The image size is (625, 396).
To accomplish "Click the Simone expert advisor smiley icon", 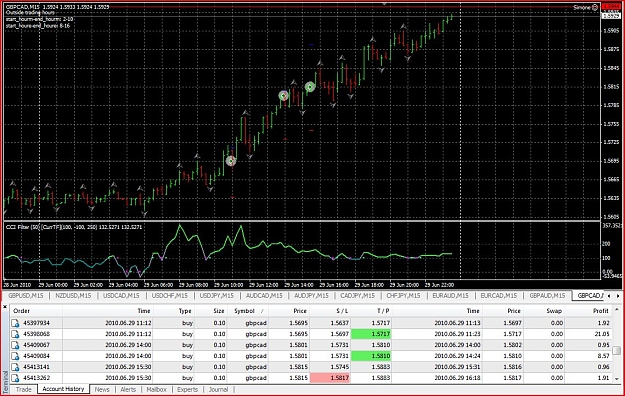I will [x=595, y=7].
